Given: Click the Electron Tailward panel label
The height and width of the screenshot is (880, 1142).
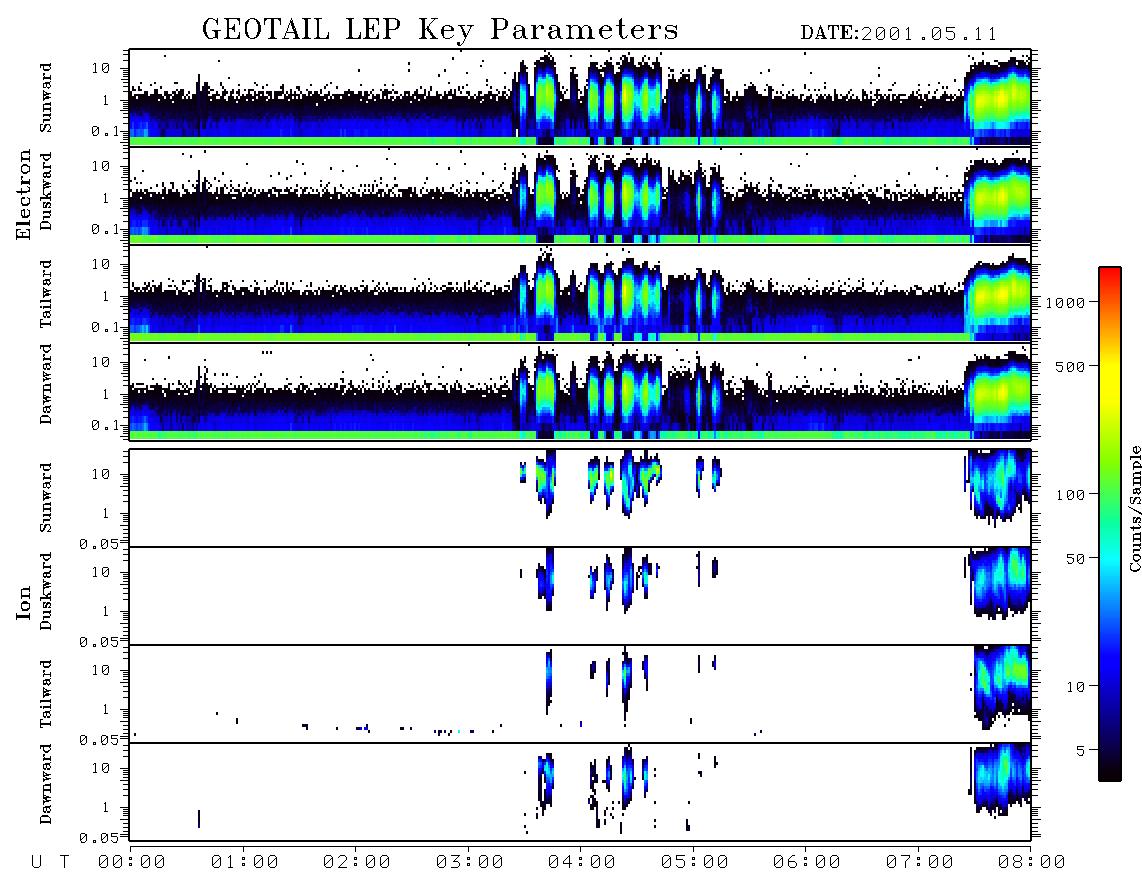Looking at the screenshot, I should 46,294.
